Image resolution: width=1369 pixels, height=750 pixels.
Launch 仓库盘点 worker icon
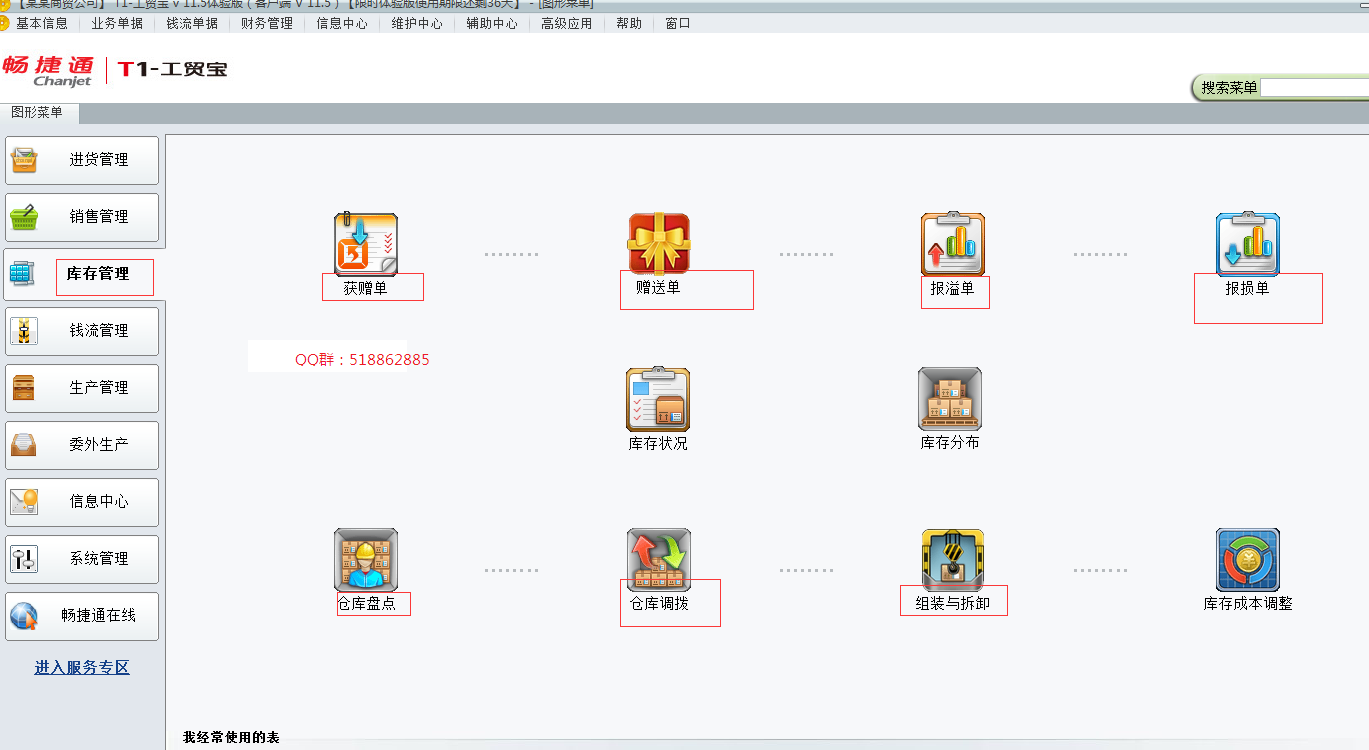[365, 560]
